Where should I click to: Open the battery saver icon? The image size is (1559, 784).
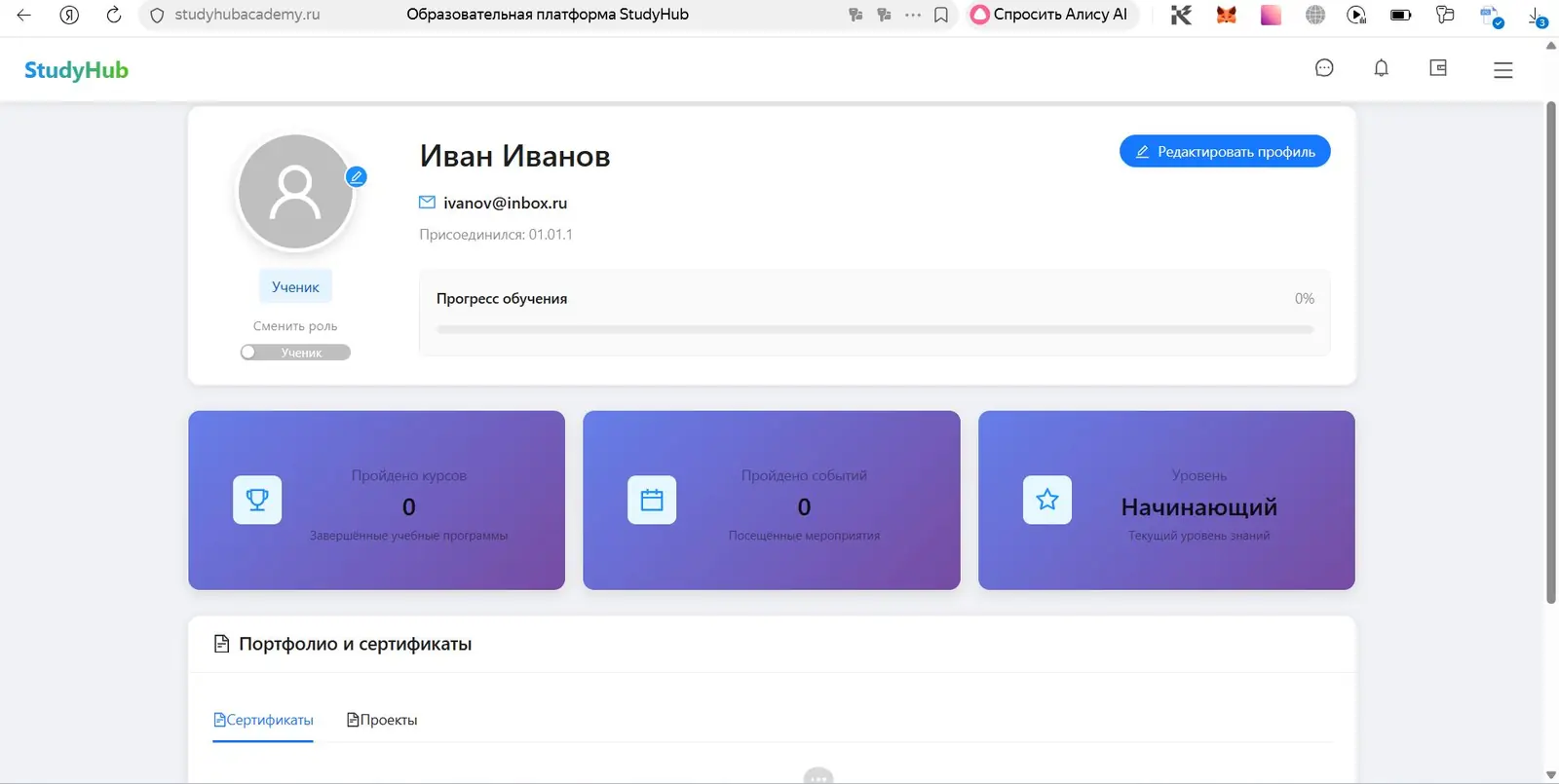[x=1401, y=15]
